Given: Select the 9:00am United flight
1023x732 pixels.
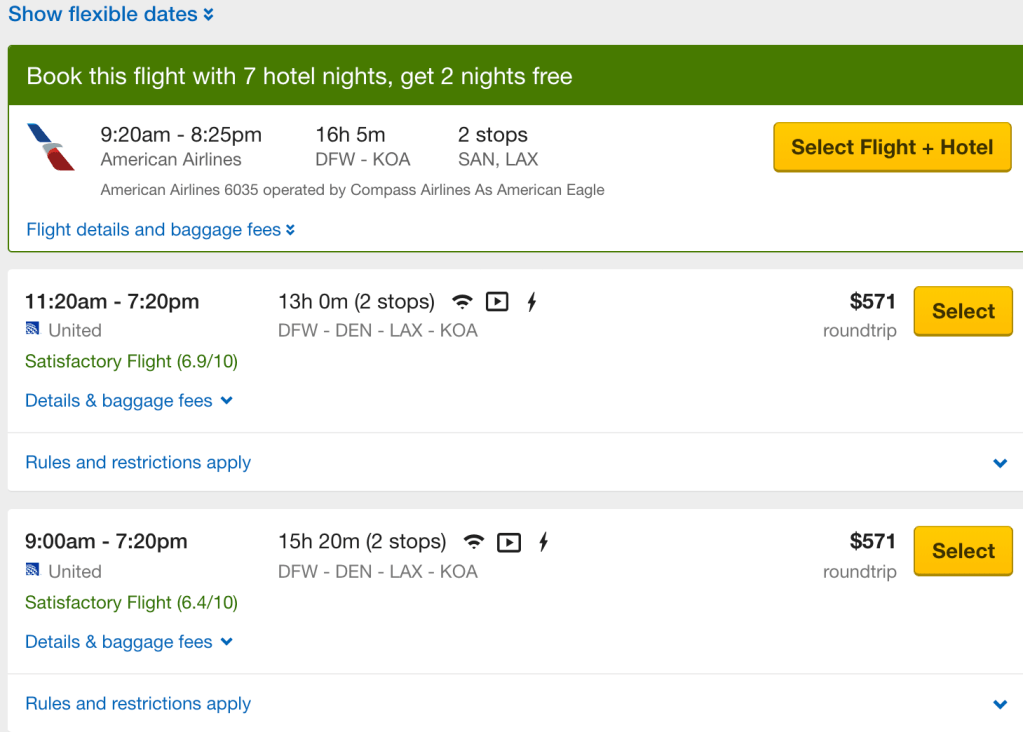Looking at the screenshot, I should (x=963, y=551).
